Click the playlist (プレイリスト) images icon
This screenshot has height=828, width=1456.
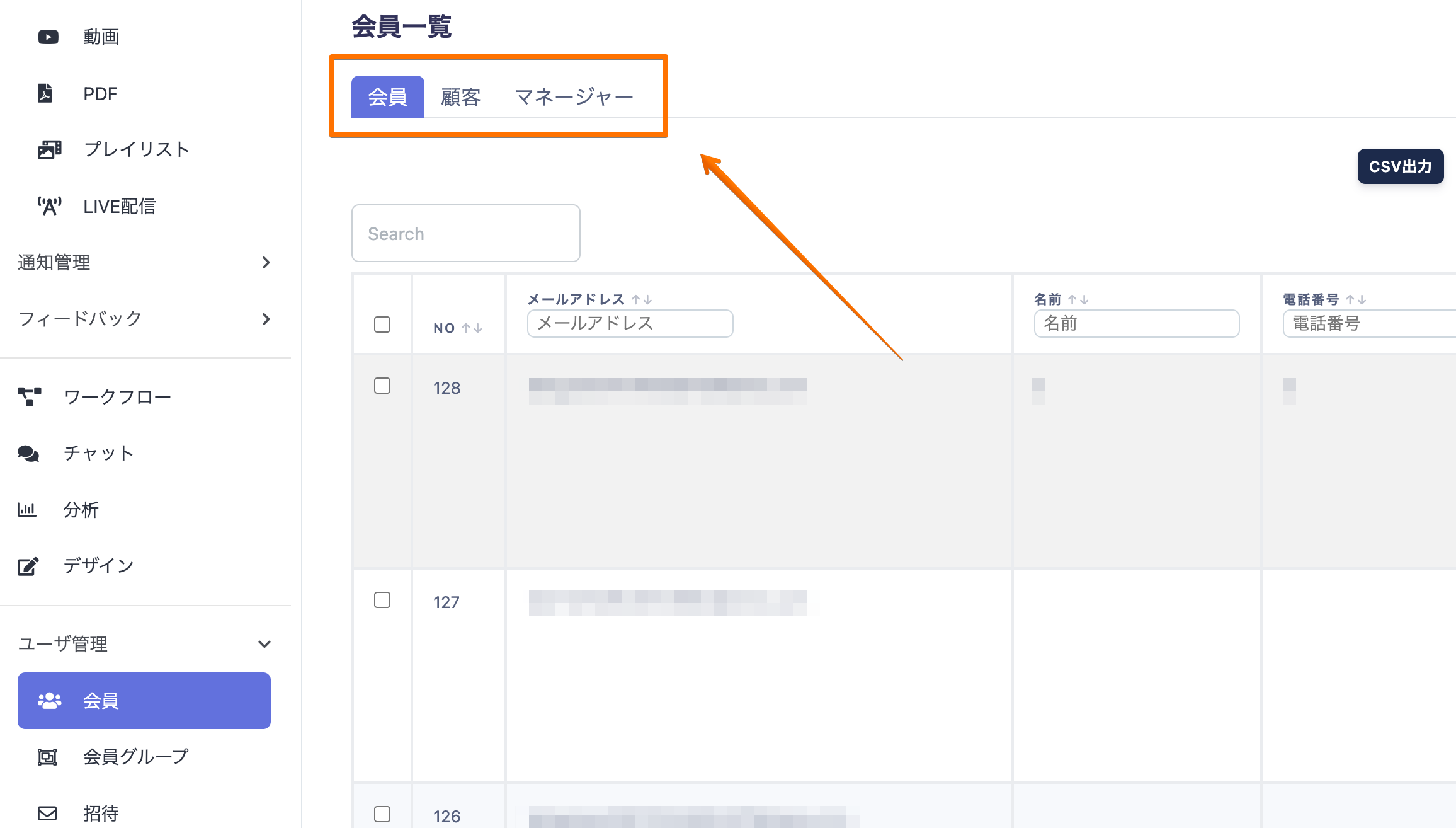pos(49,149)
